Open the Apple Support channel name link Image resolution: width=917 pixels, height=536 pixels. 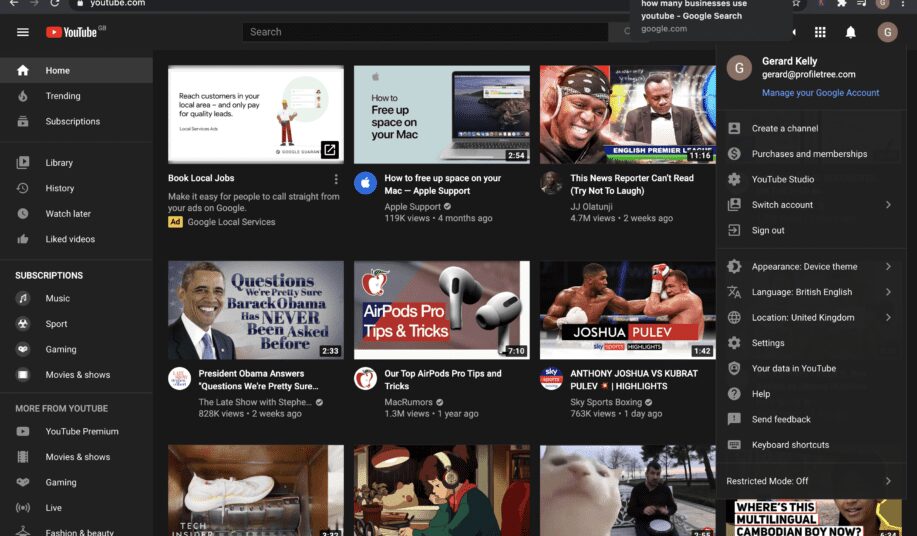(412, 207)
